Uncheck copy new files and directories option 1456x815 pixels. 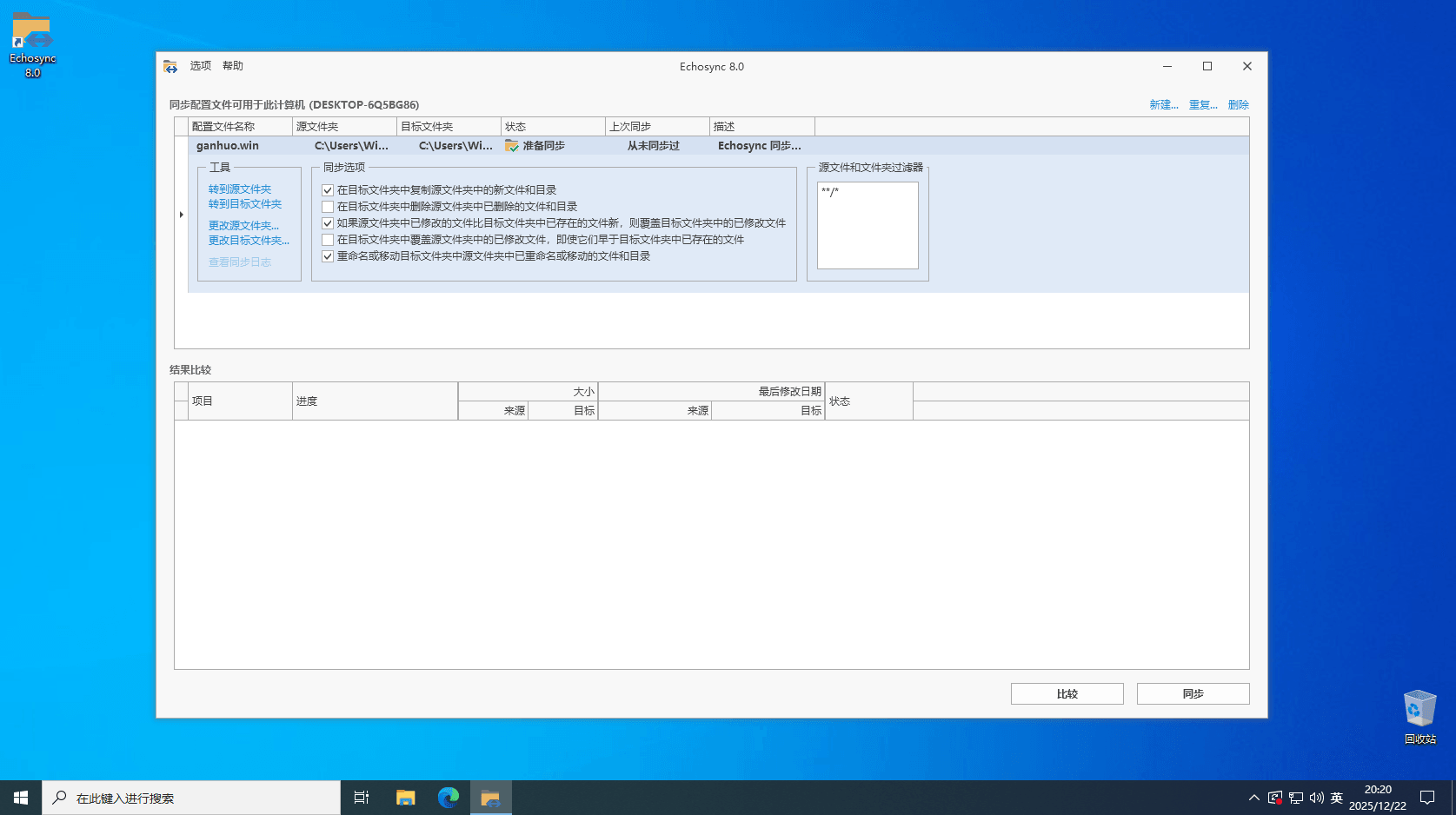point(328,190)
